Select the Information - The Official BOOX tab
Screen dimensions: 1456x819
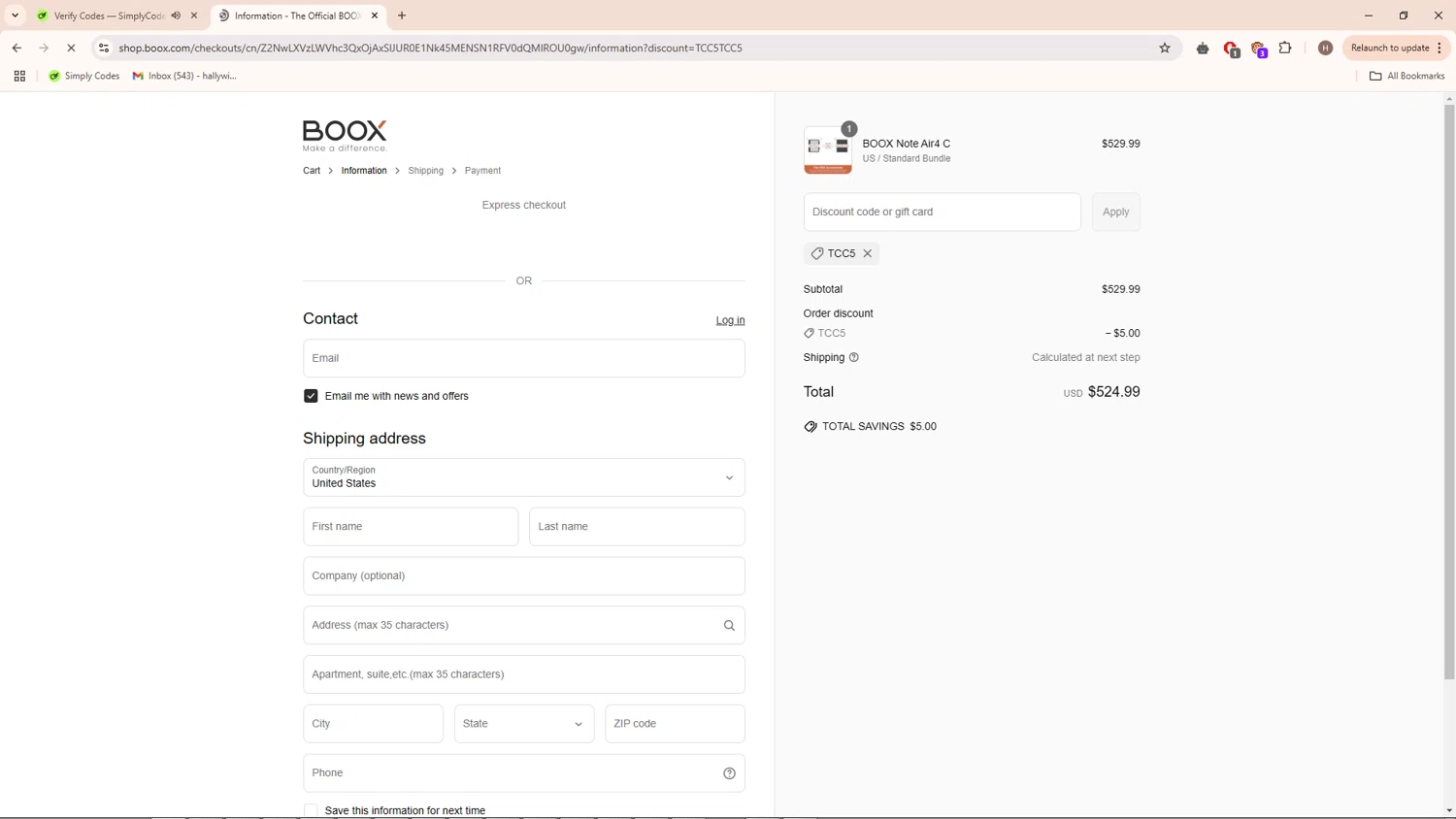pos(296,16)
